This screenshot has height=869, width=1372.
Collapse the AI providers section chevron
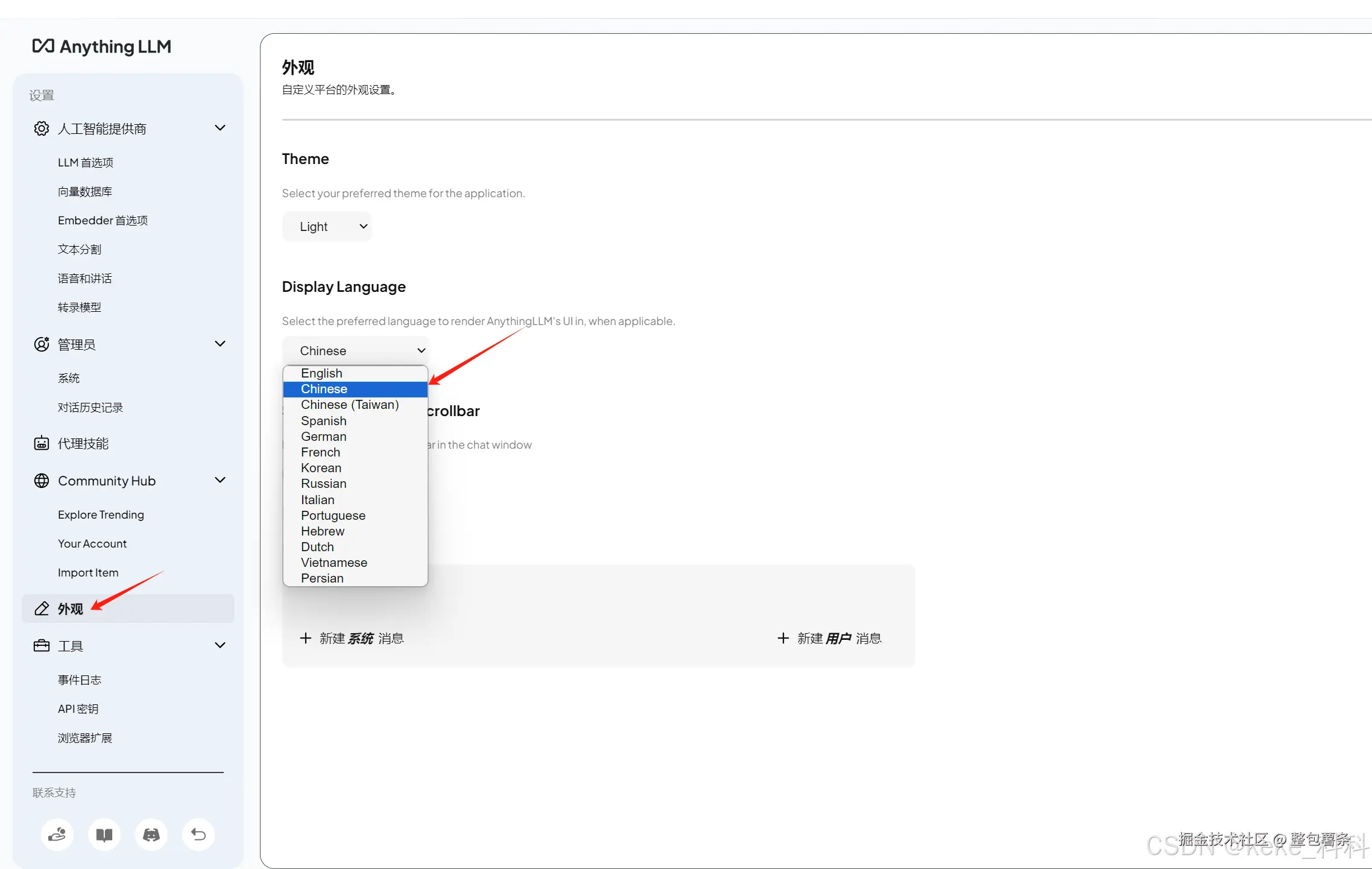click(x=220, y=128)
